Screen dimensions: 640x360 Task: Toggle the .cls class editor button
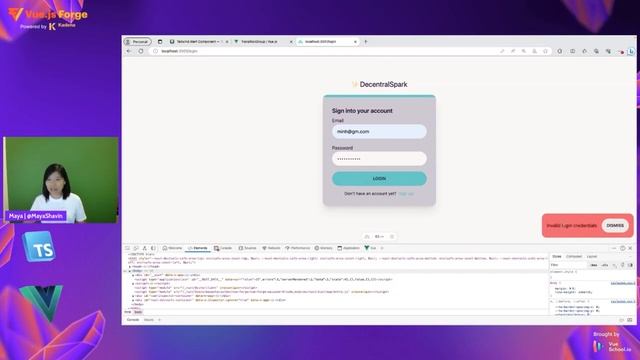(x=605, y=265)
